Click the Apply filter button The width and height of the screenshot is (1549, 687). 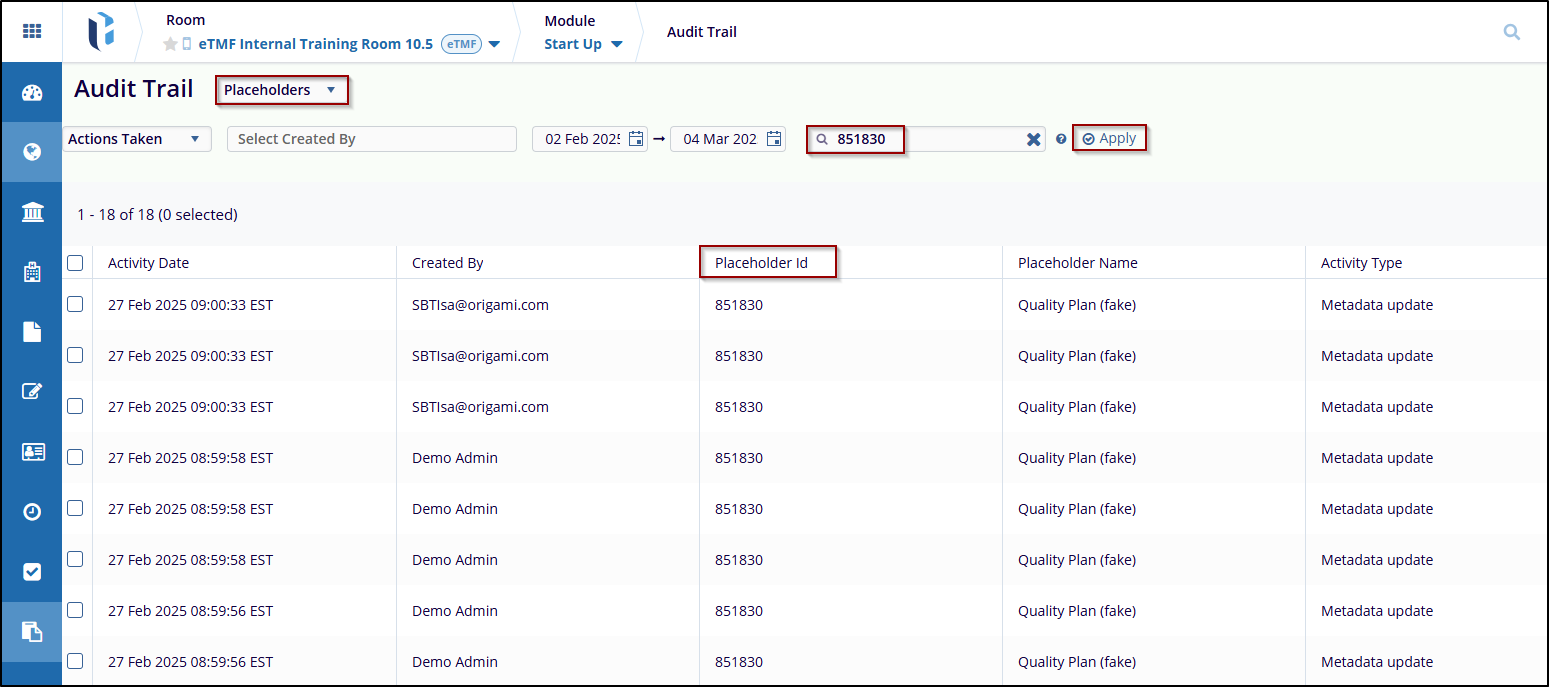(1109, 139)
